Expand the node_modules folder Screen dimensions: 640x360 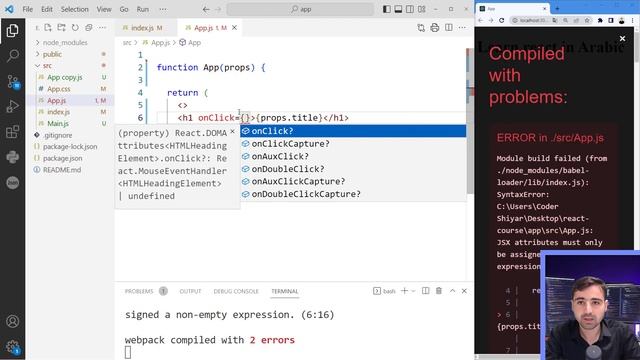click(x=65, y=42)
